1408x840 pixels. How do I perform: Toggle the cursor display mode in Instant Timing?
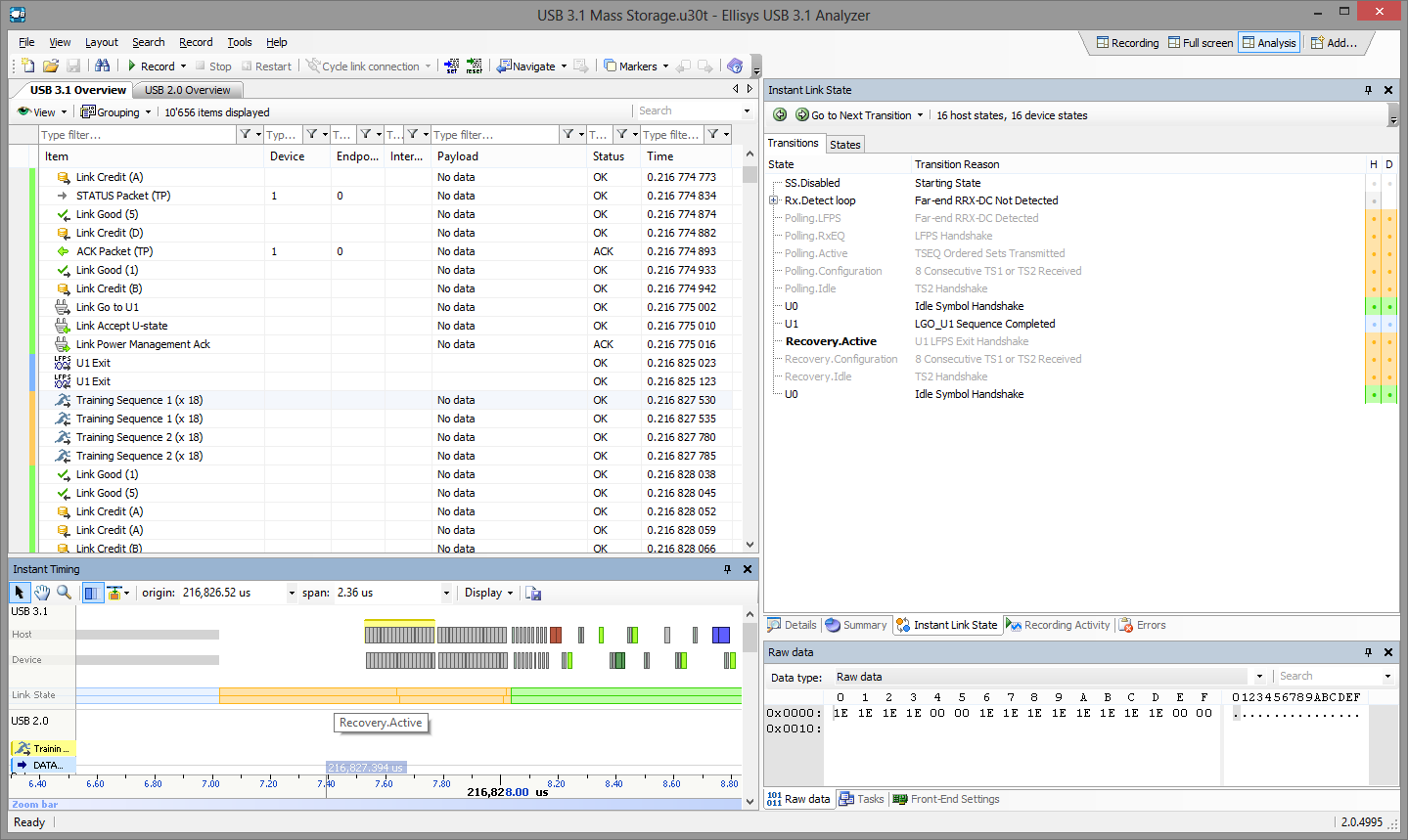[93, 593]
